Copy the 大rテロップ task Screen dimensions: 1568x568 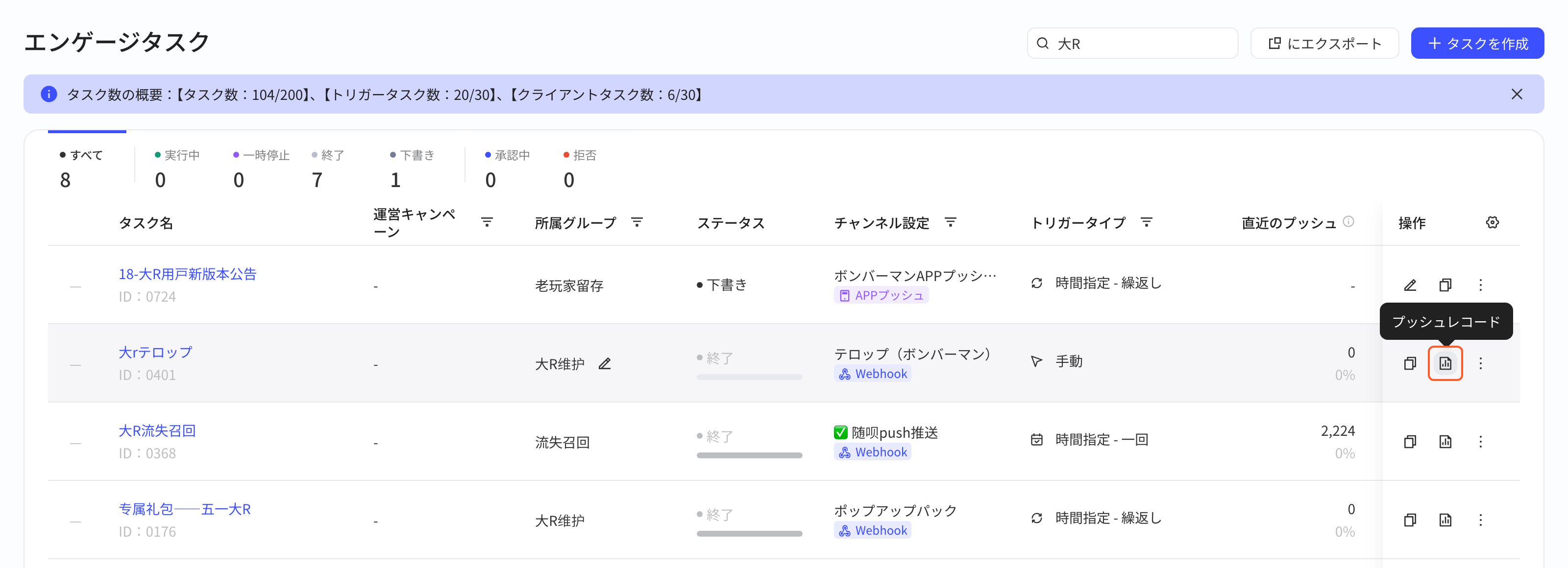[1410, 363]
